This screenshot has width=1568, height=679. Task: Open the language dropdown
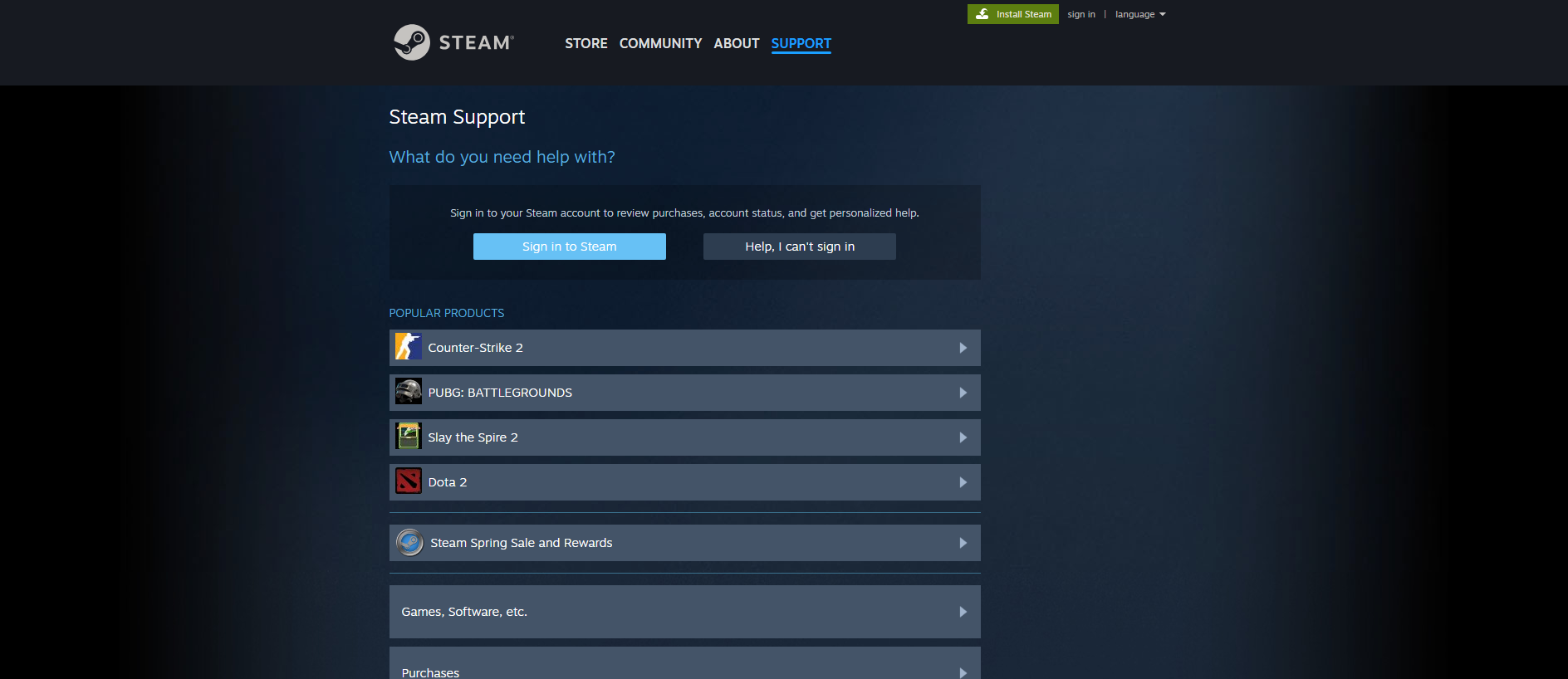click(x=1140, y=14)
